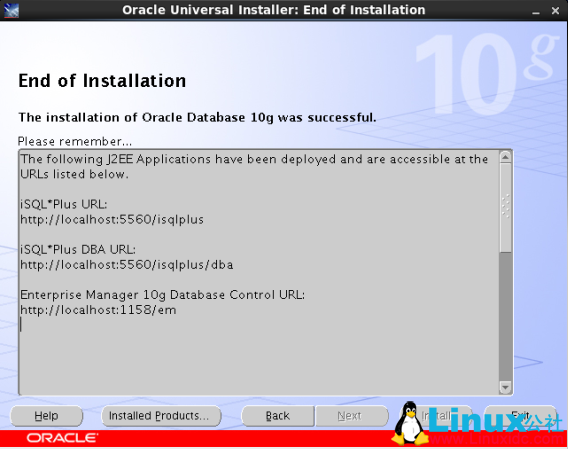Click 'Enterprise Manager 10g Database Control URL:' line
This screenshot has width=568, height=449.
(163, 295)
